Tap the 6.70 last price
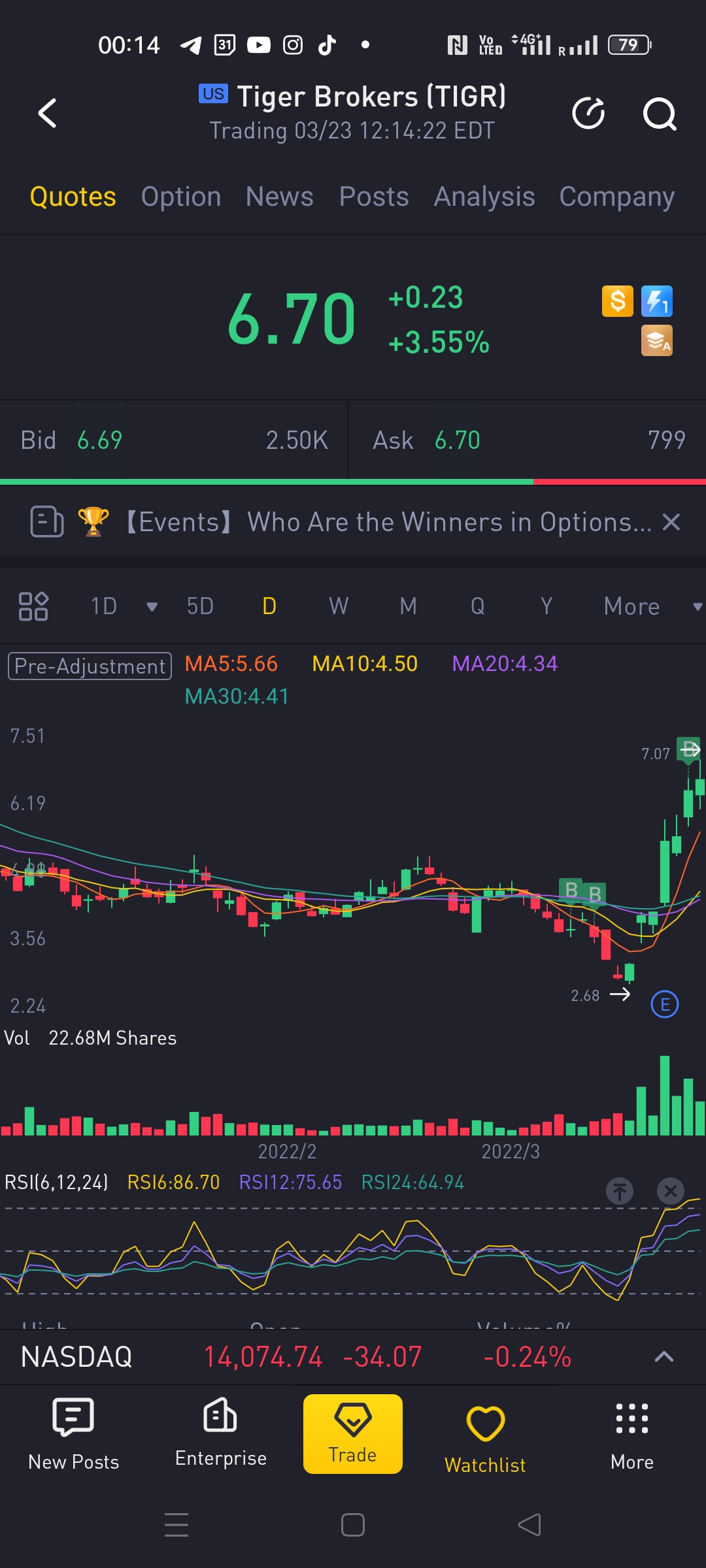 (x=292, y=319)
